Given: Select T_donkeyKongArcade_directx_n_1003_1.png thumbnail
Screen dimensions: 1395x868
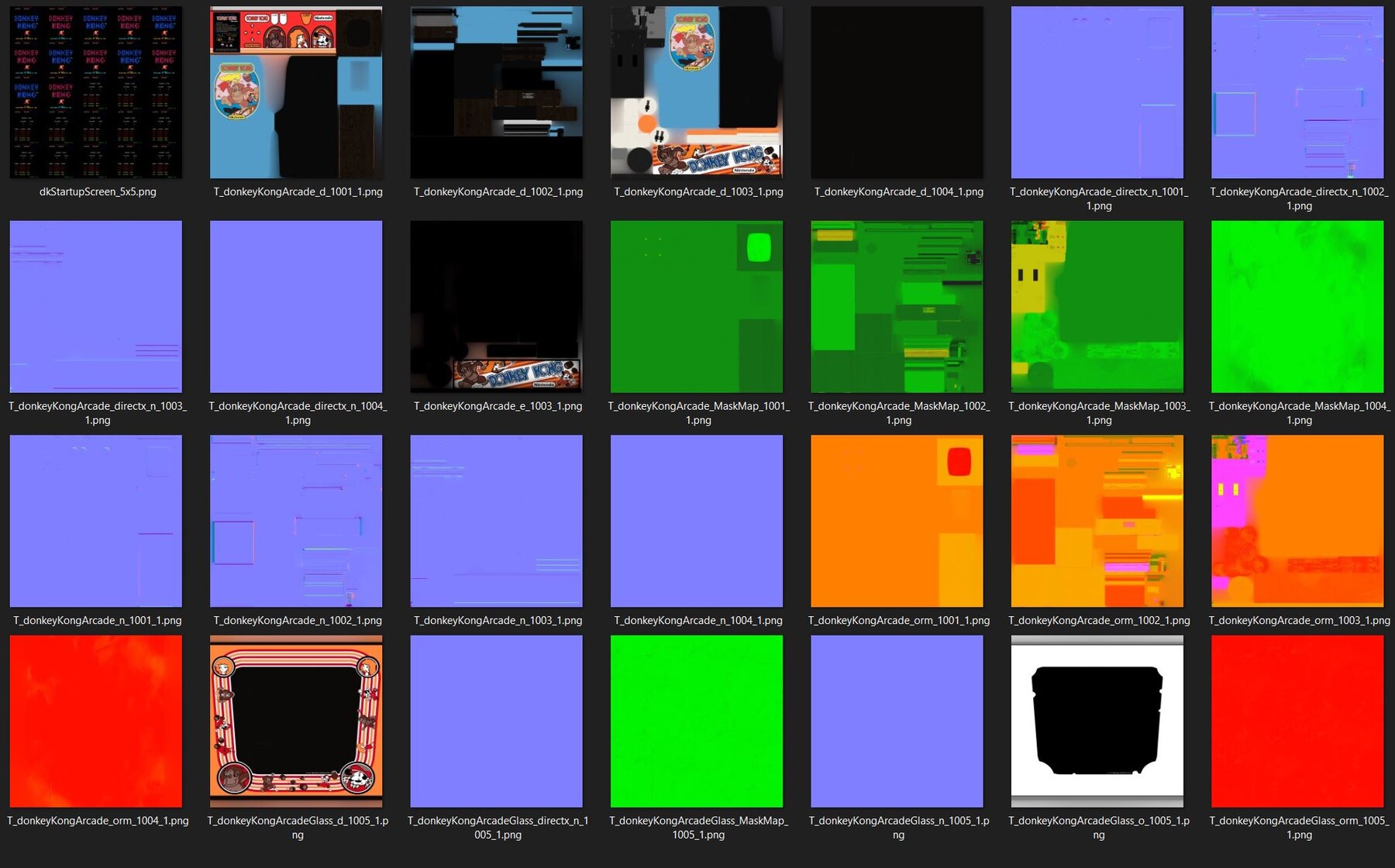Looking at the screenshot, I should (x=96, y=307).
